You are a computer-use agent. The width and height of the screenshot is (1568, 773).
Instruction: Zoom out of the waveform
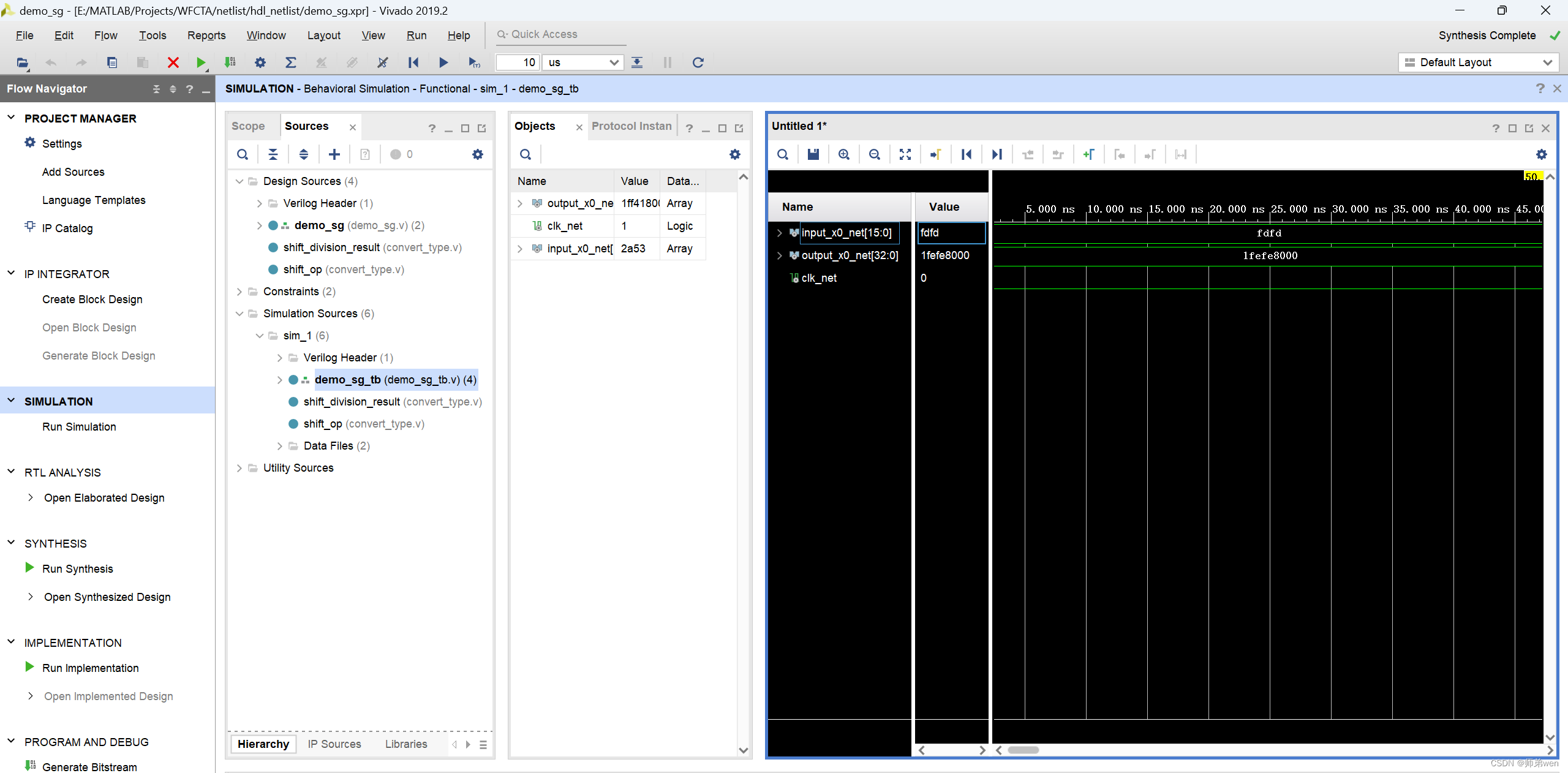pyautogui.click(x=874, y=154)
